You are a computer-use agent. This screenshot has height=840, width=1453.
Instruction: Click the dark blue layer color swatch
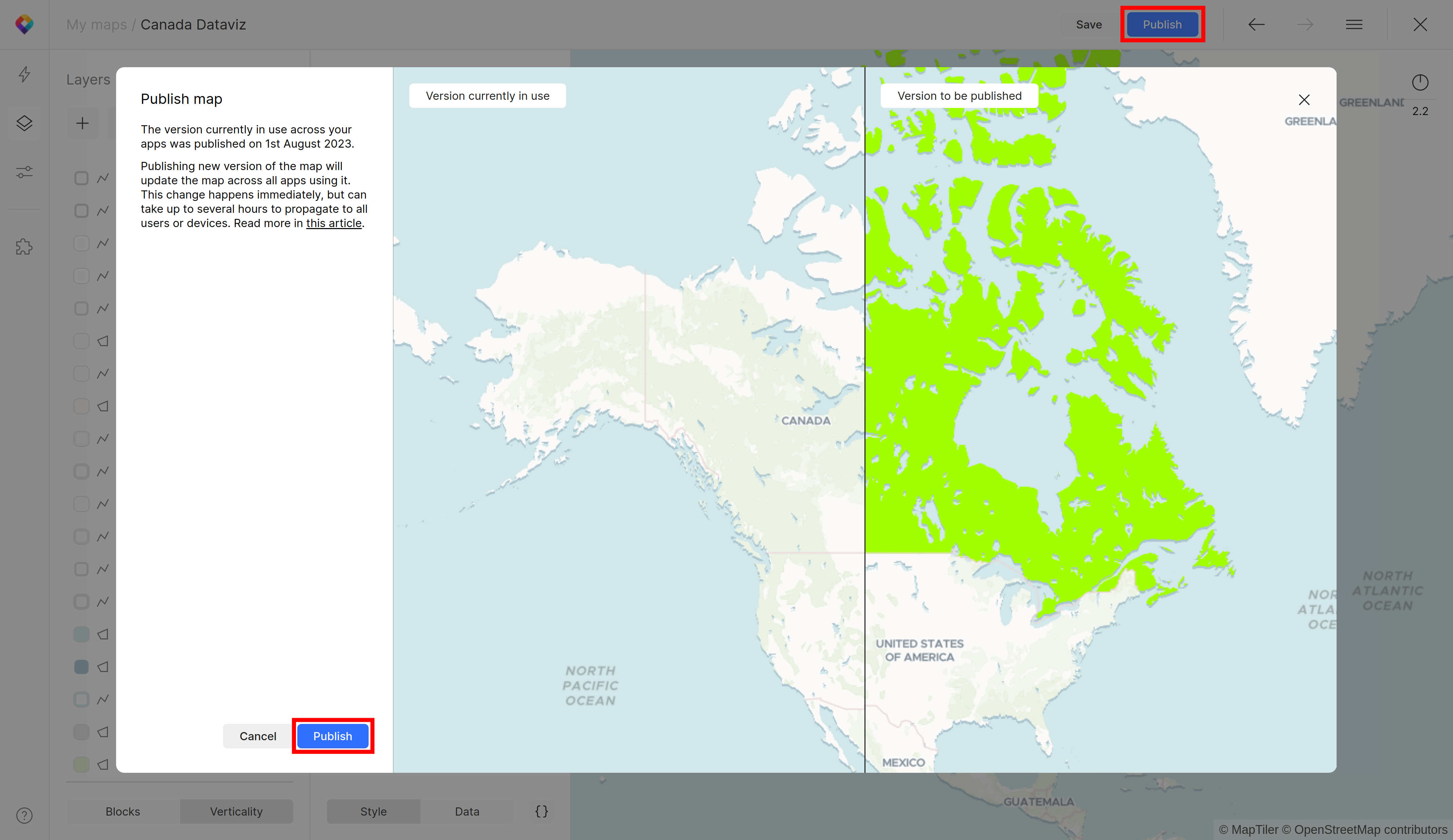point(81,667)
